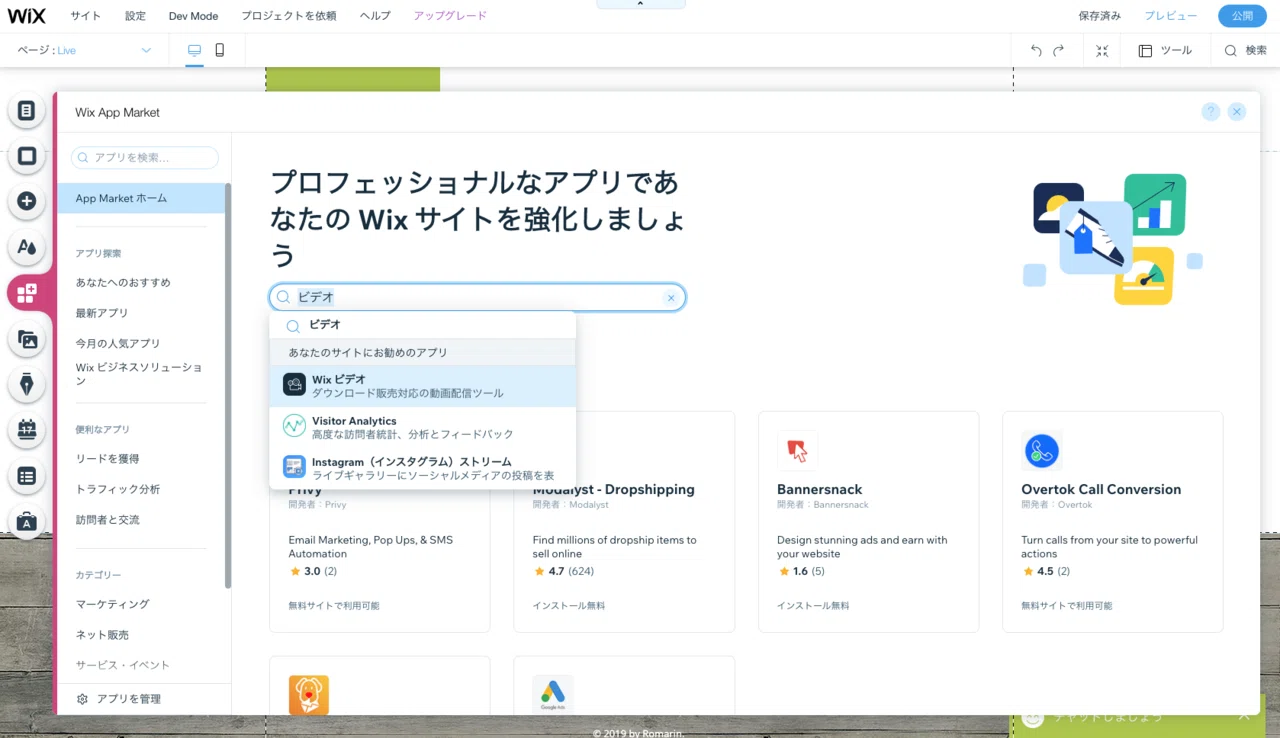Expand the ページ: Live page dropdown
The image size is (1280, 738).
pyautogui.click(x=84, y=50)
